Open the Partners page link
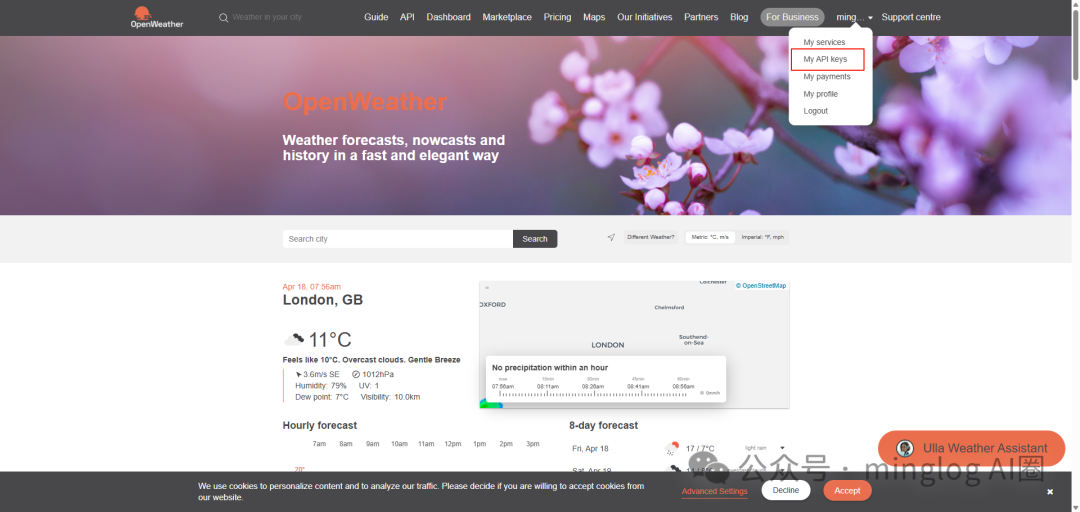1080x512 pixels. coord(701,17)
